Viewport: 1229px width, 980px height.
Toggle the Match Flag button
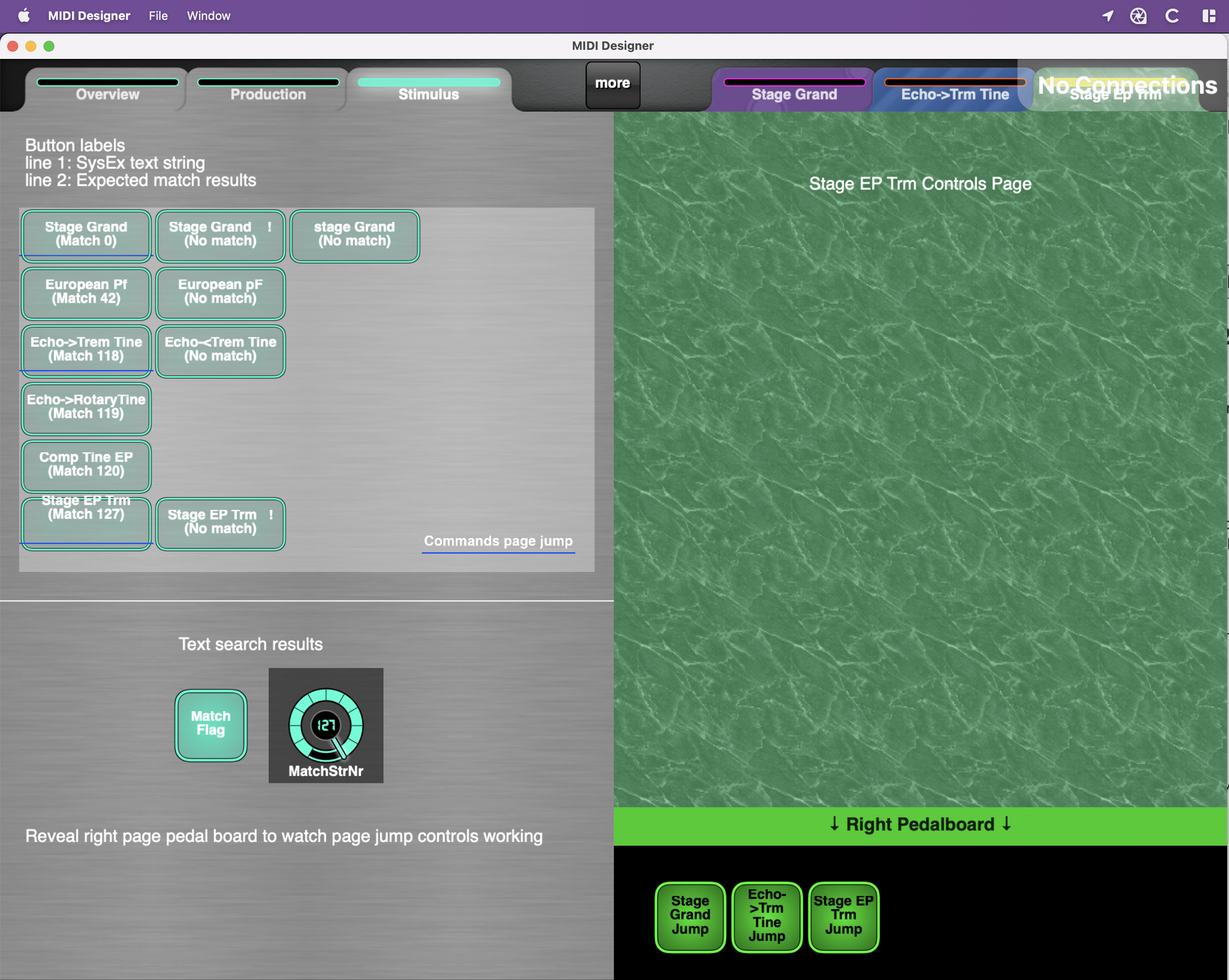coord(211,725)
